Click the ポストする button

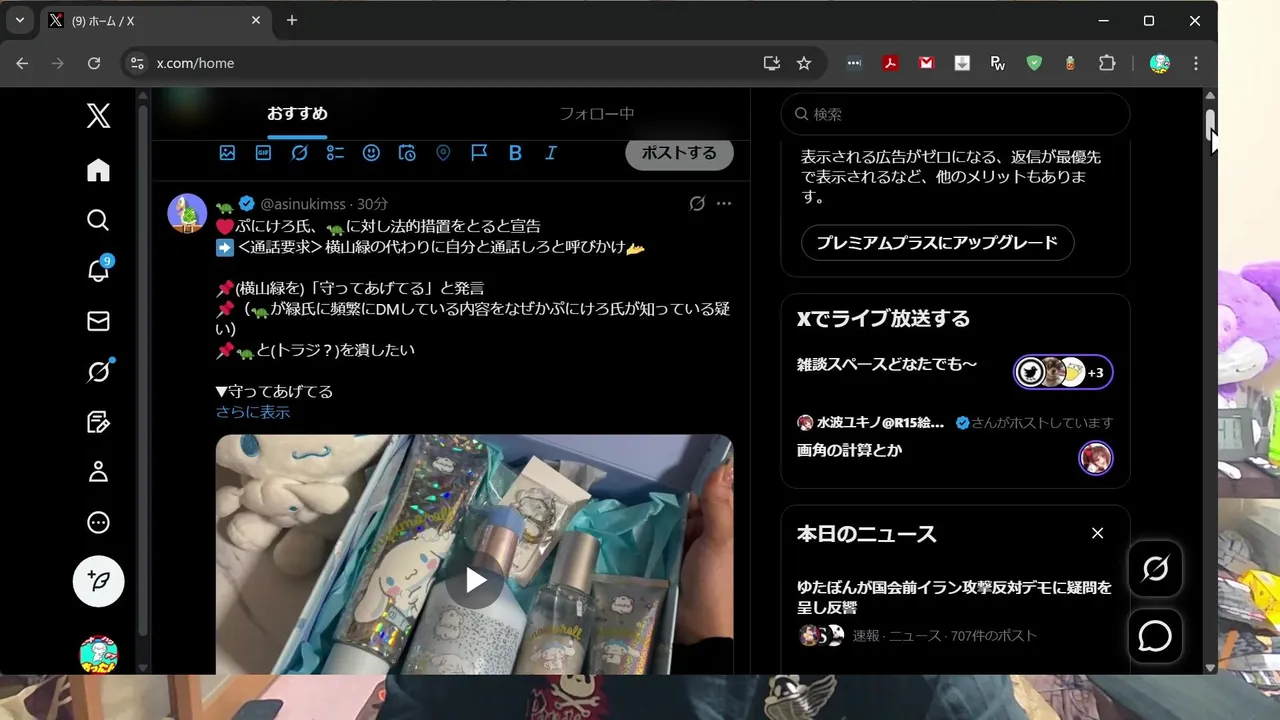(x=679, y=153)
